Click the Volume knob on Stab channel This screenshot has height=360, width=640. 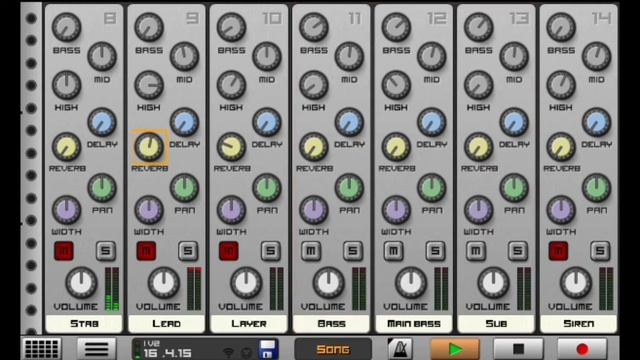pyautogui.click(x=82, y=283)
